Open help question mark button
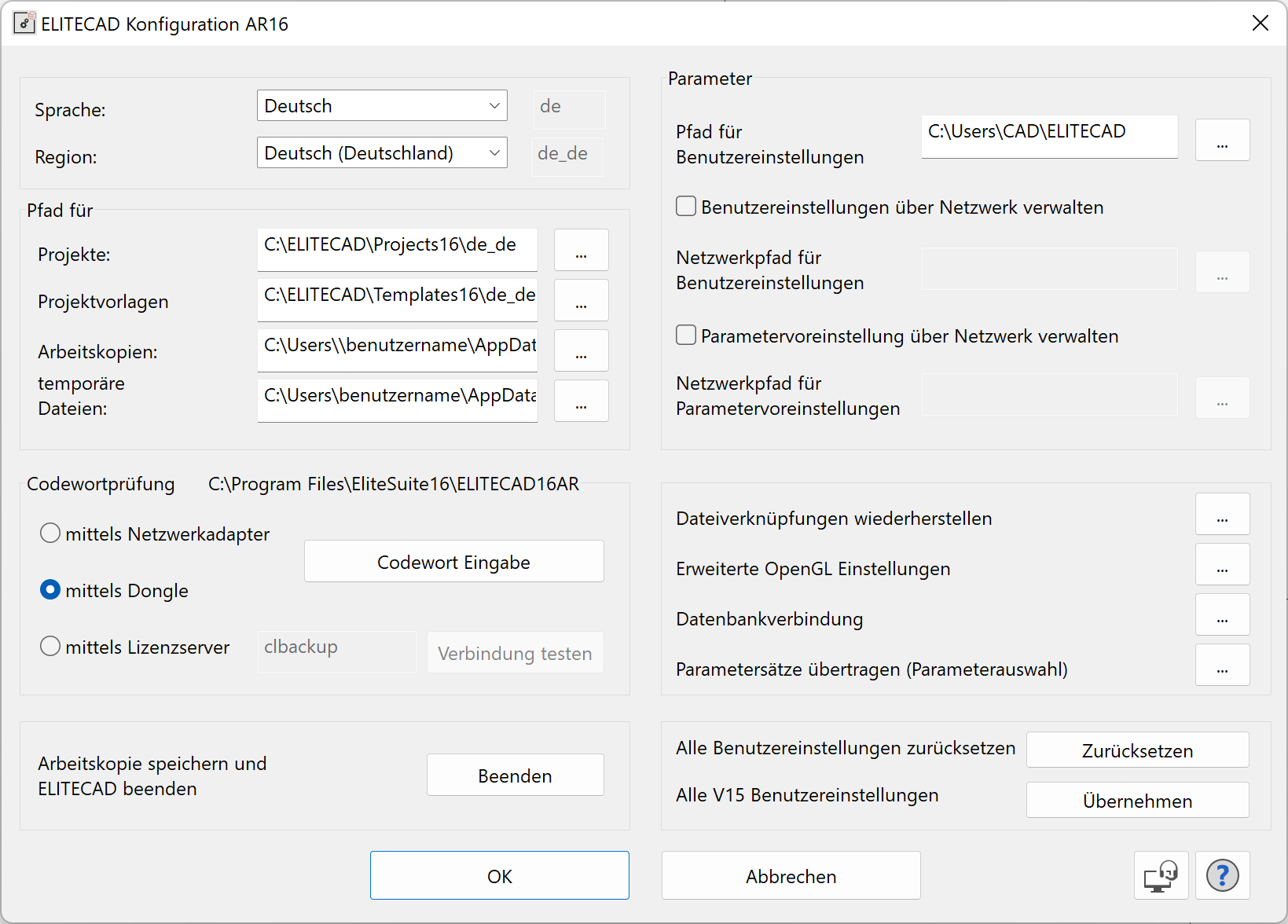This screenshot has height=924, width=1288. [x=1222, y=875]
